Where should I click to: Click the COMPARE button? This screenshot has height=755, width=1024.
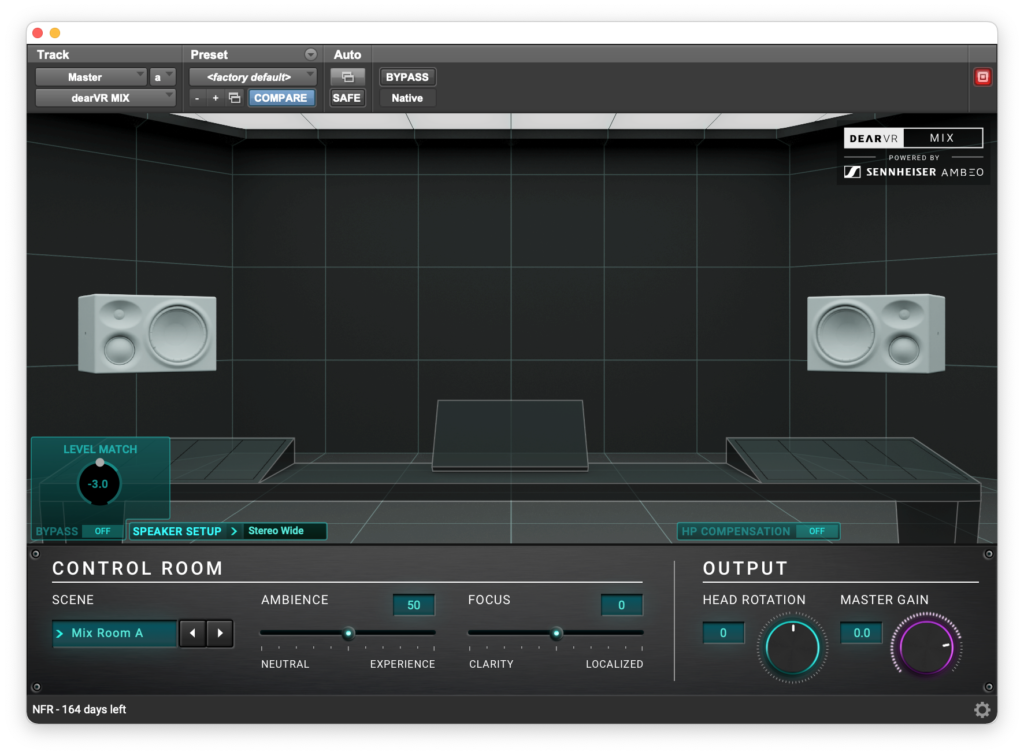point(280,98)
